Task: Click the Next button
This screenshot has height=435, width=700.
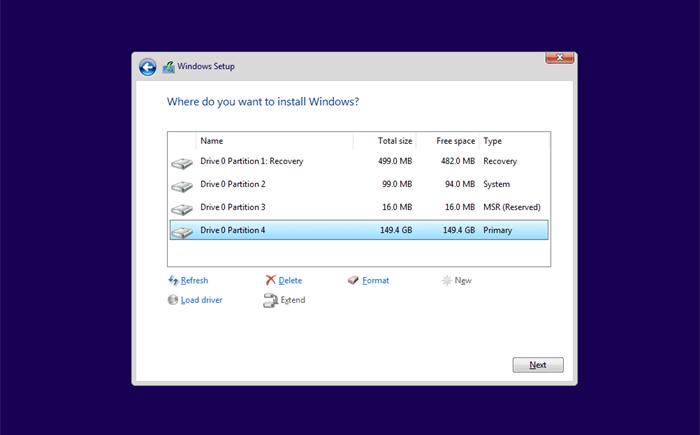Action: [x=538, y=365]
